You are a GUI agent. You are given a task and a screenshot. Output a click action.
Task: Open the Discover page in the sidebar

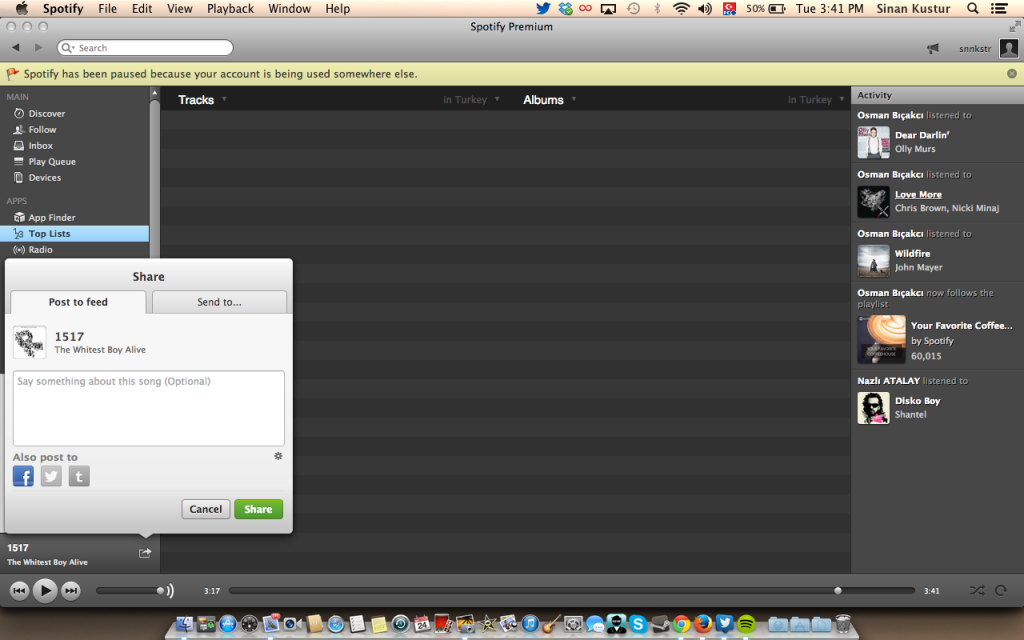(47, 113)
